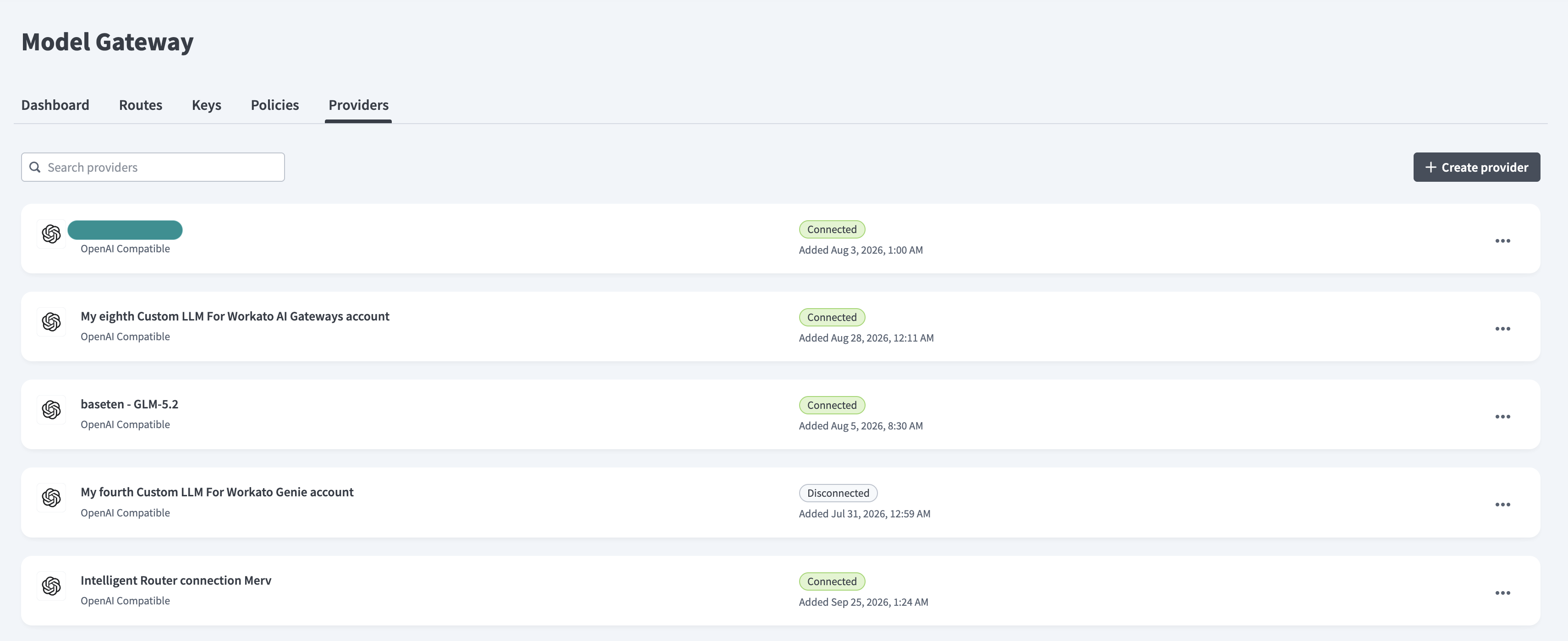Open the baseten - GLM-5.2 provider
The height and width of the screenshot is (641, 1568).
[130, 404]
